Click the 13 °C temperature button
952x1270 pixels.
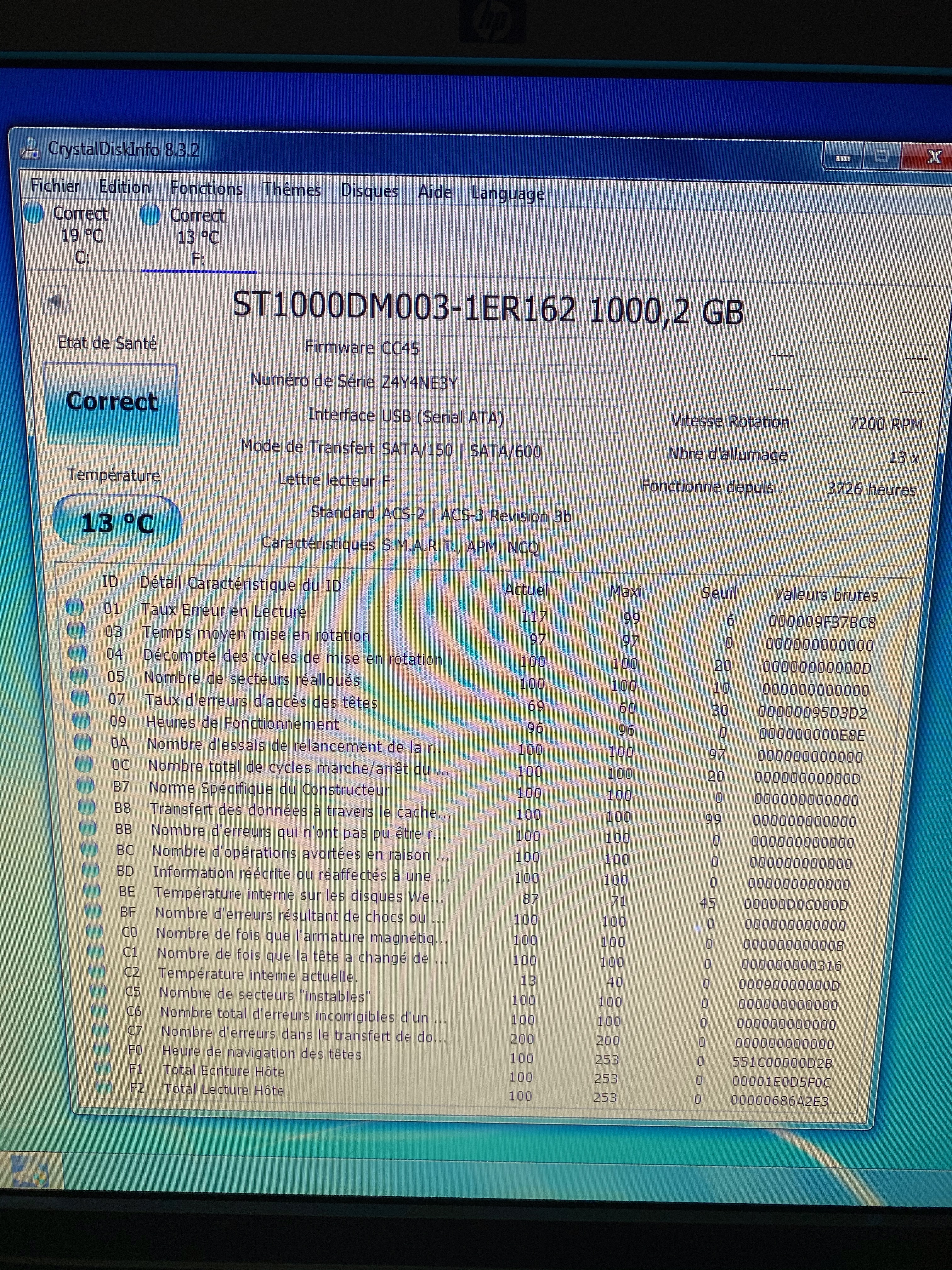[117, 522]
